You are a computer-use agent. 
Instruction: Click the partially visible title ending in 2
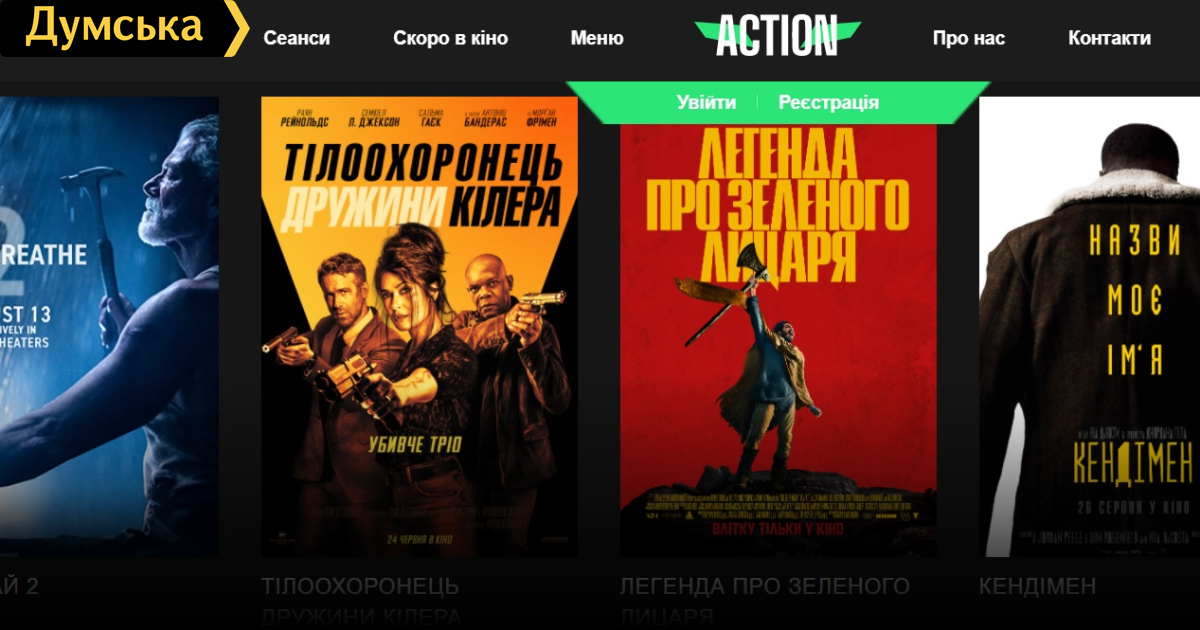coord(19,586)
